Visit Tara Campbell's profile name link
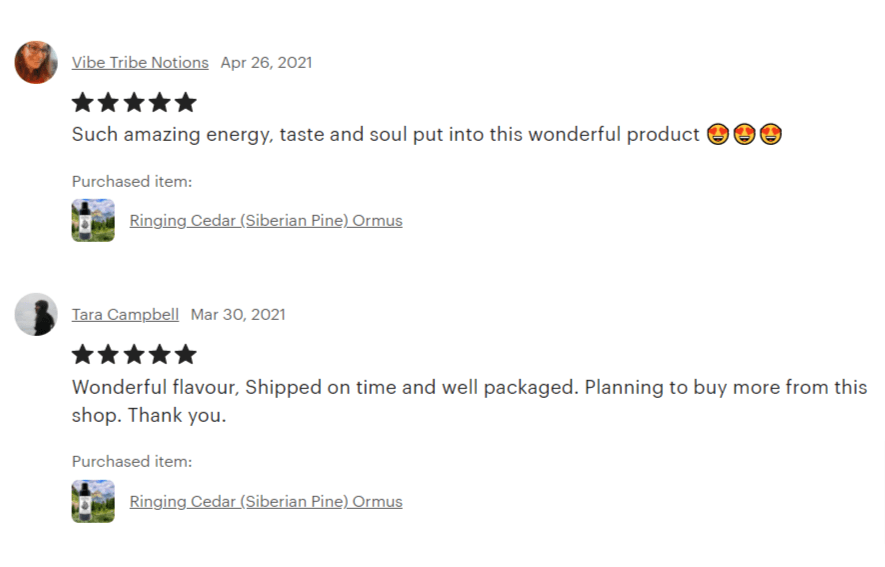 click(125, 314)
